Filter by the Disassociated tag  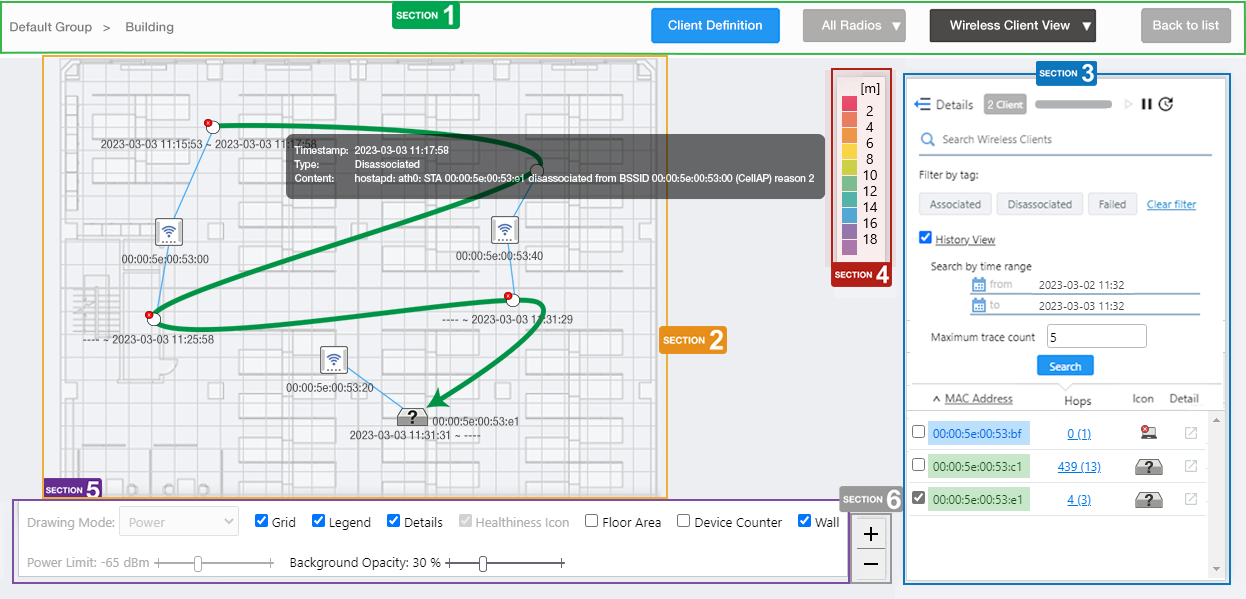click(1039, 204)
